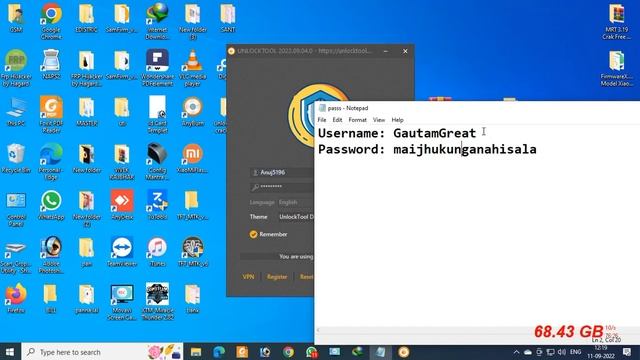Open Control Panel desktop icon

tap(16, 209)
